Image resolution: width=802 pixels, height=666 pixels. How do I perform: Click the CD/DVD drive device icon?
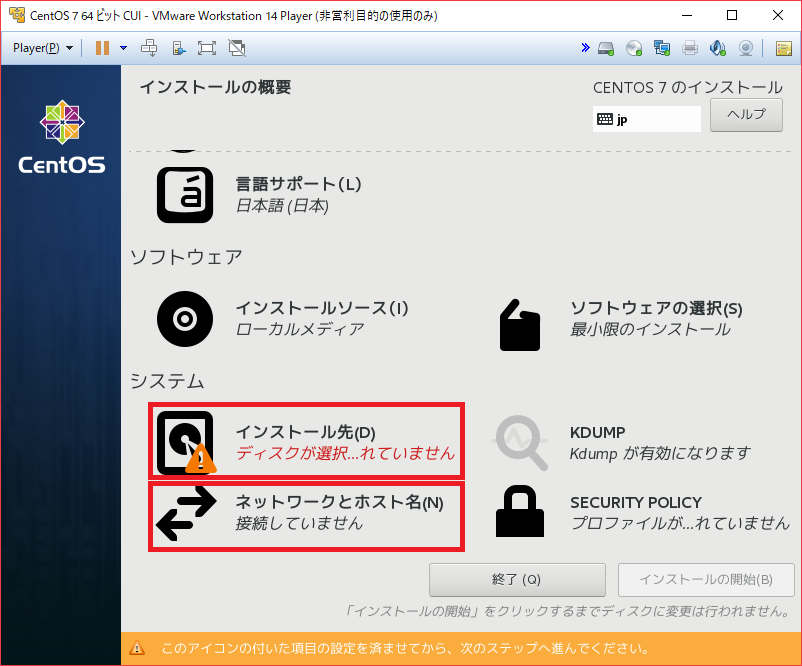(x=634, y=49)
